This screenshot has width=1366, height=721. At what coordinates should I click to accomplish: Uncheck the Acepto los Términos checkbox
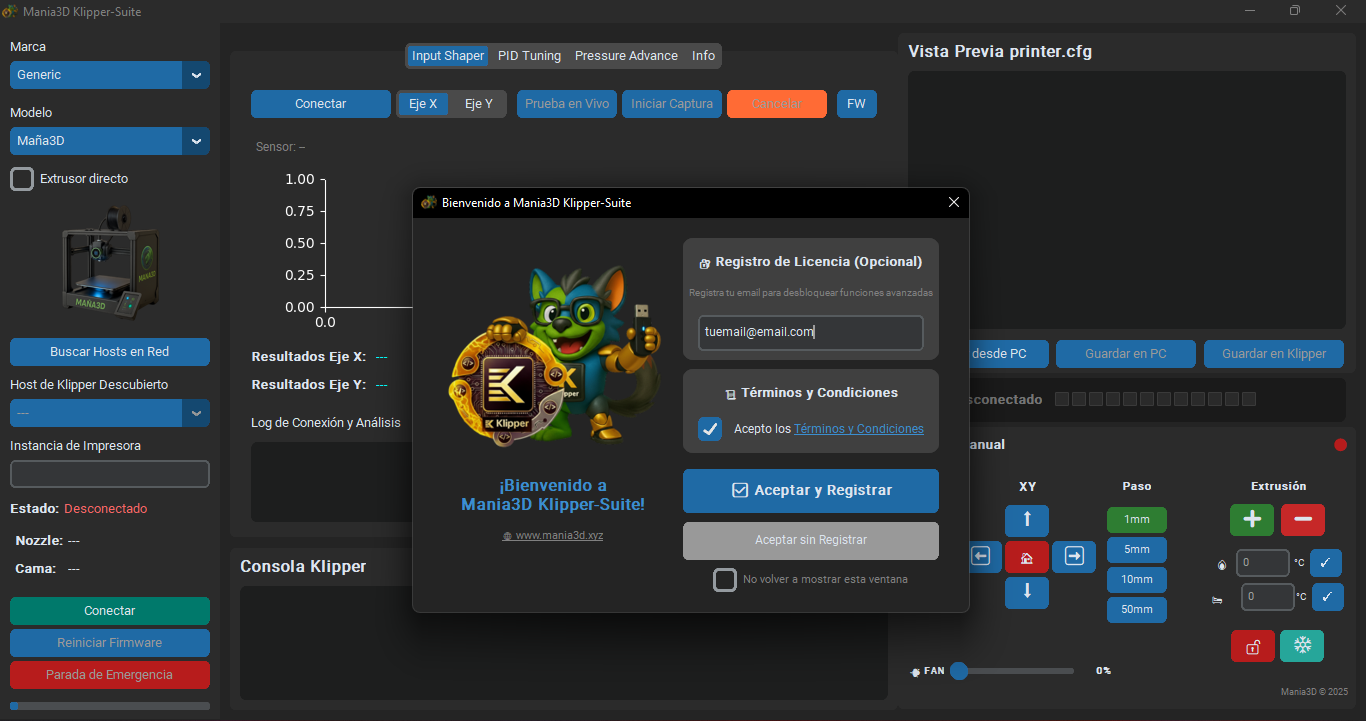[710, 429]
